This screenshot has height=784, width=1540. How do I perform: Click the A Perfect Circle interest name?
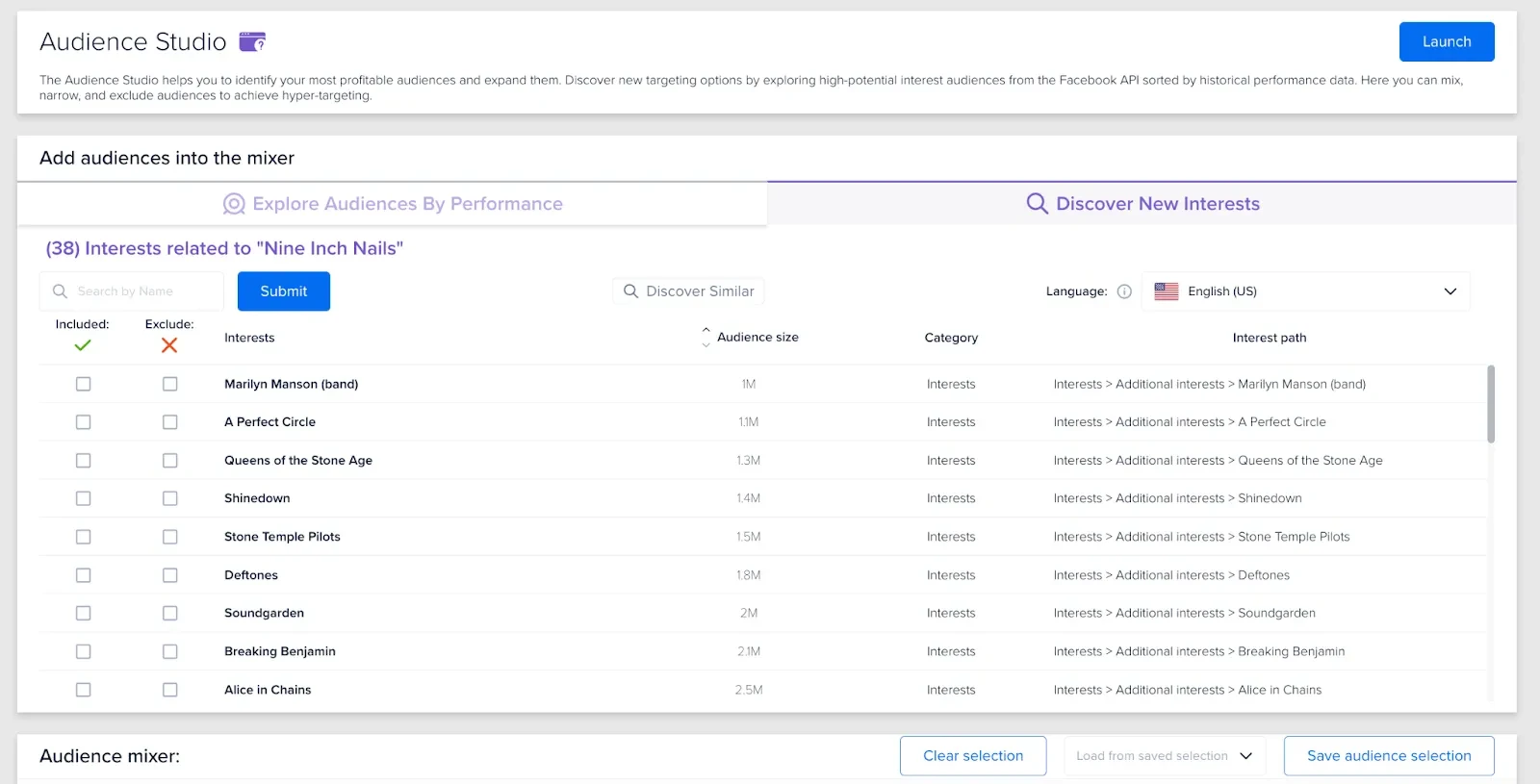tap(270, 422)
